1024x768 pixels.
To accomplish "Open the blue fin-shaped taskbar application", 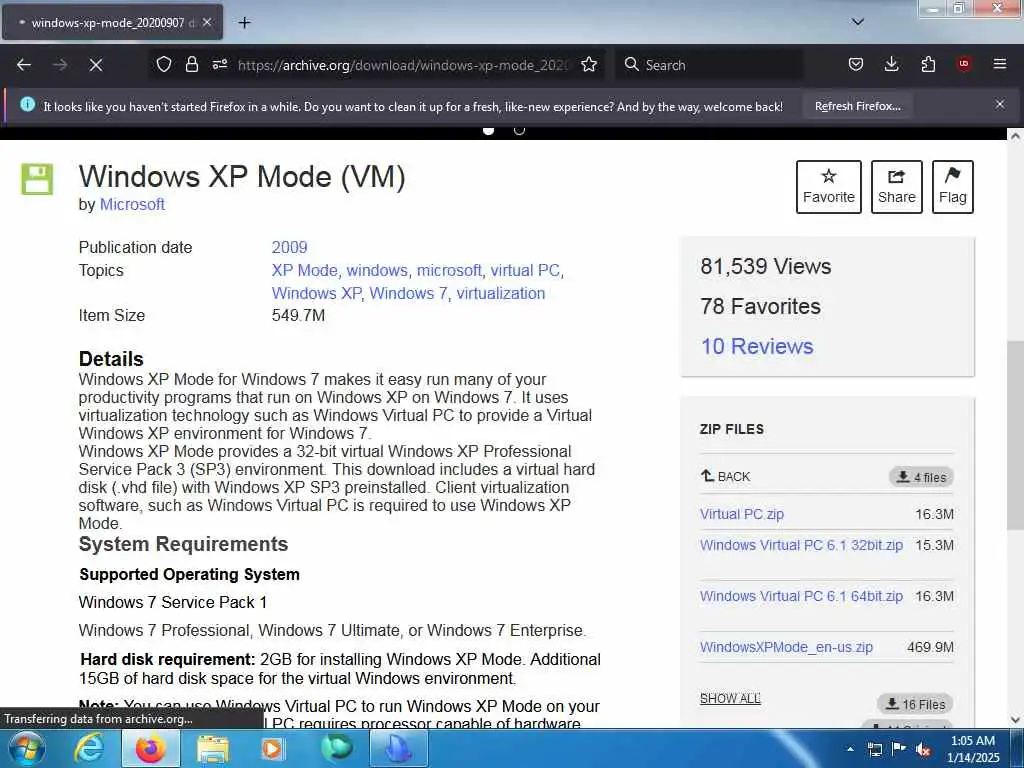I will 398,748.
